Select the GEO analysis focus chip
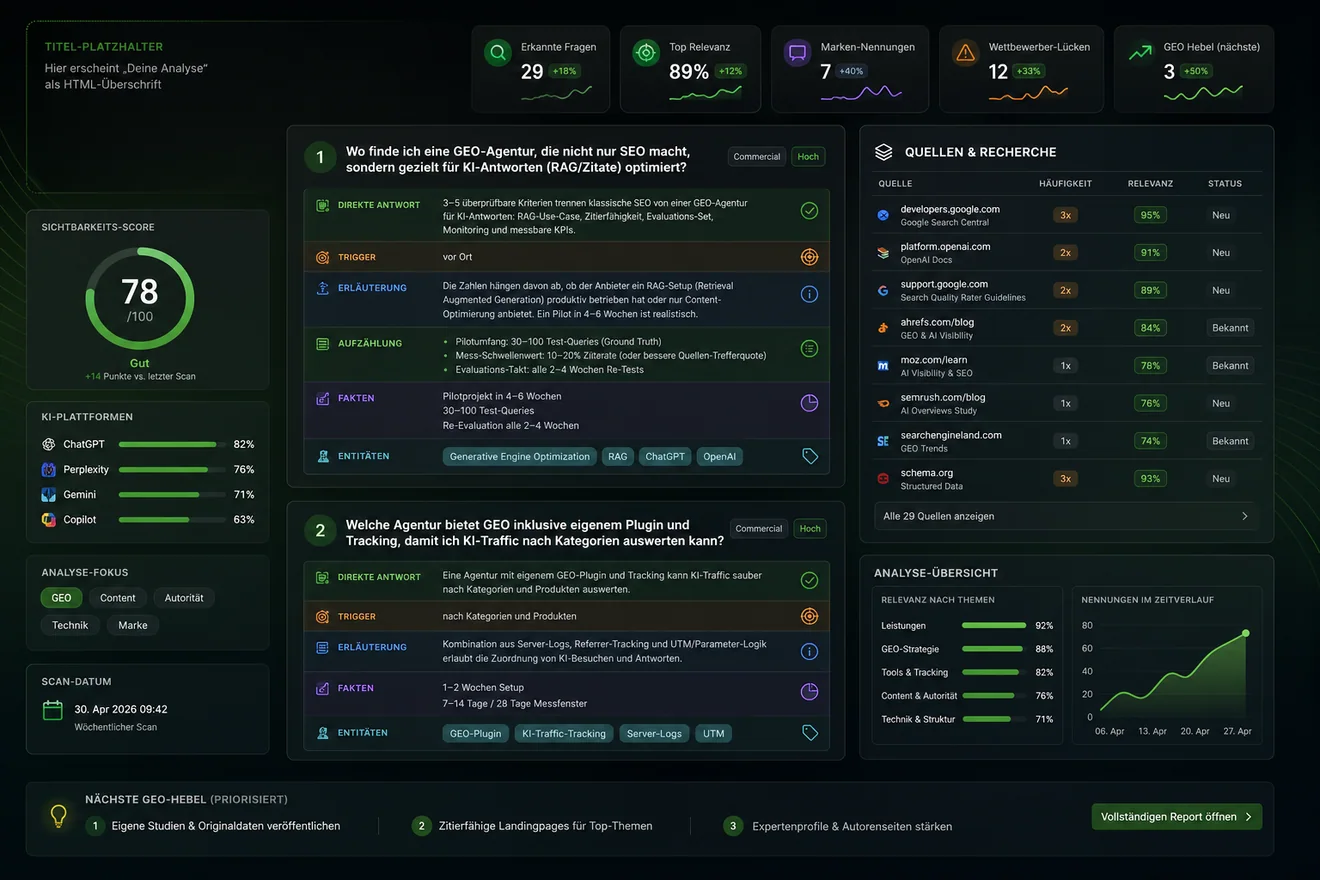The image size is (1320, 880). click(x=61, y=598)
